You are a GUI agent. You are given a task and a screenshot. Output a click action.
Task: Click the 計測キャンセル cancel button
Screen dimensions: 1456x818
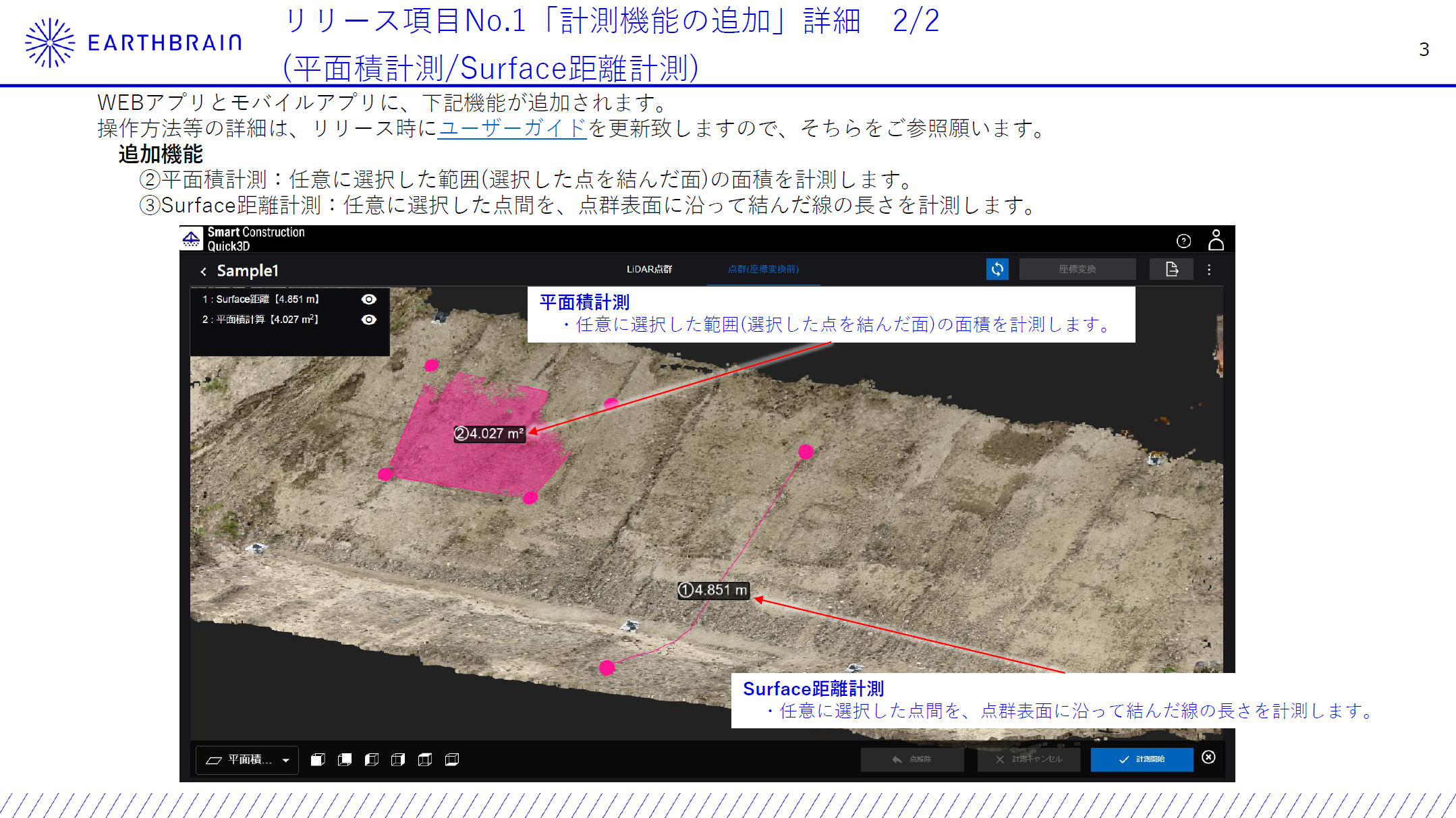click(x=1029, y=759)
